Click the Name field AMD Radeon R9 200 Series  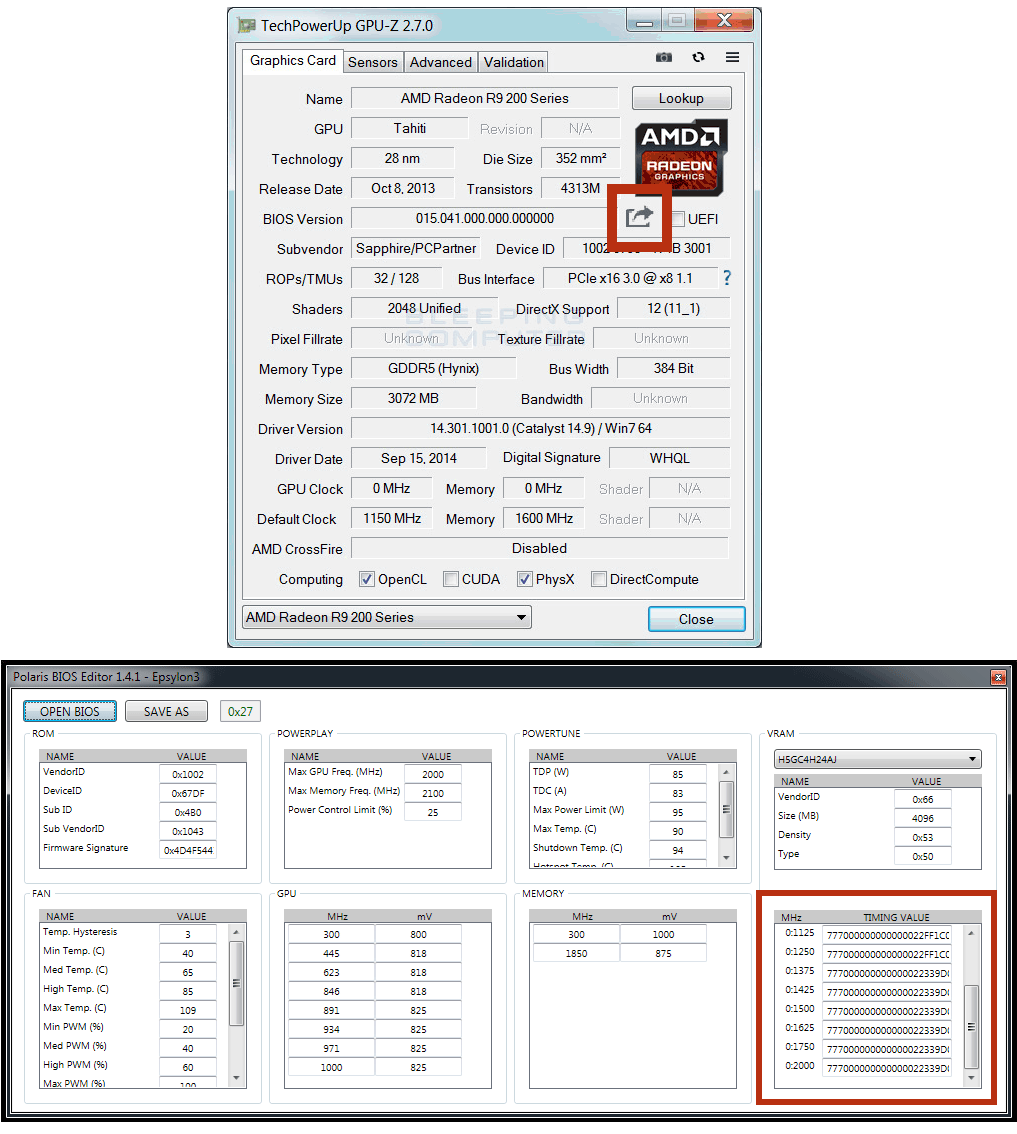(x=485, y=98)
